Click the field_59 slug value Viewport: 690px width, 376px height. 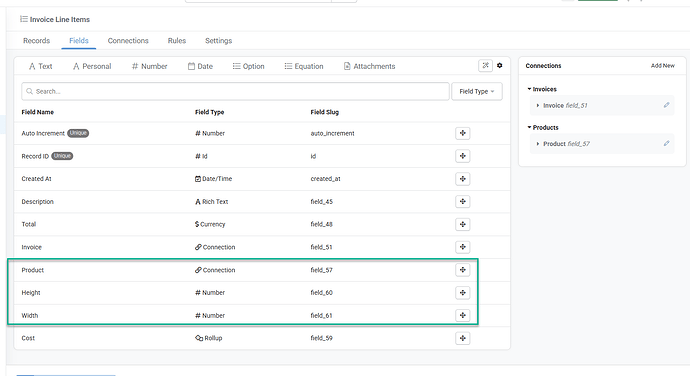pos(322,338)
